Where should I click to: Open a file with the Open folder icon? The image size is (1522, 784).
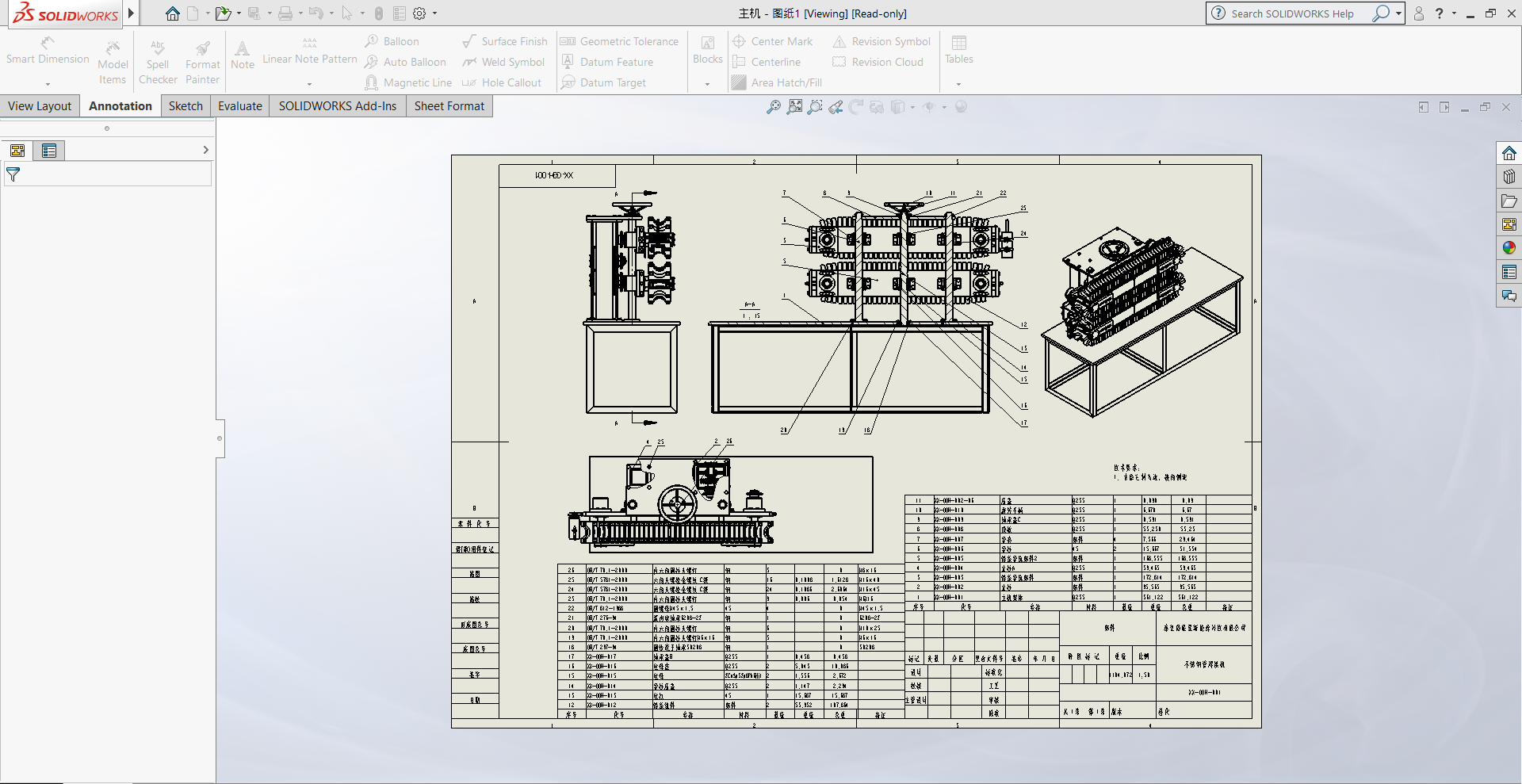pyautogui.click(x=224, y=13)
